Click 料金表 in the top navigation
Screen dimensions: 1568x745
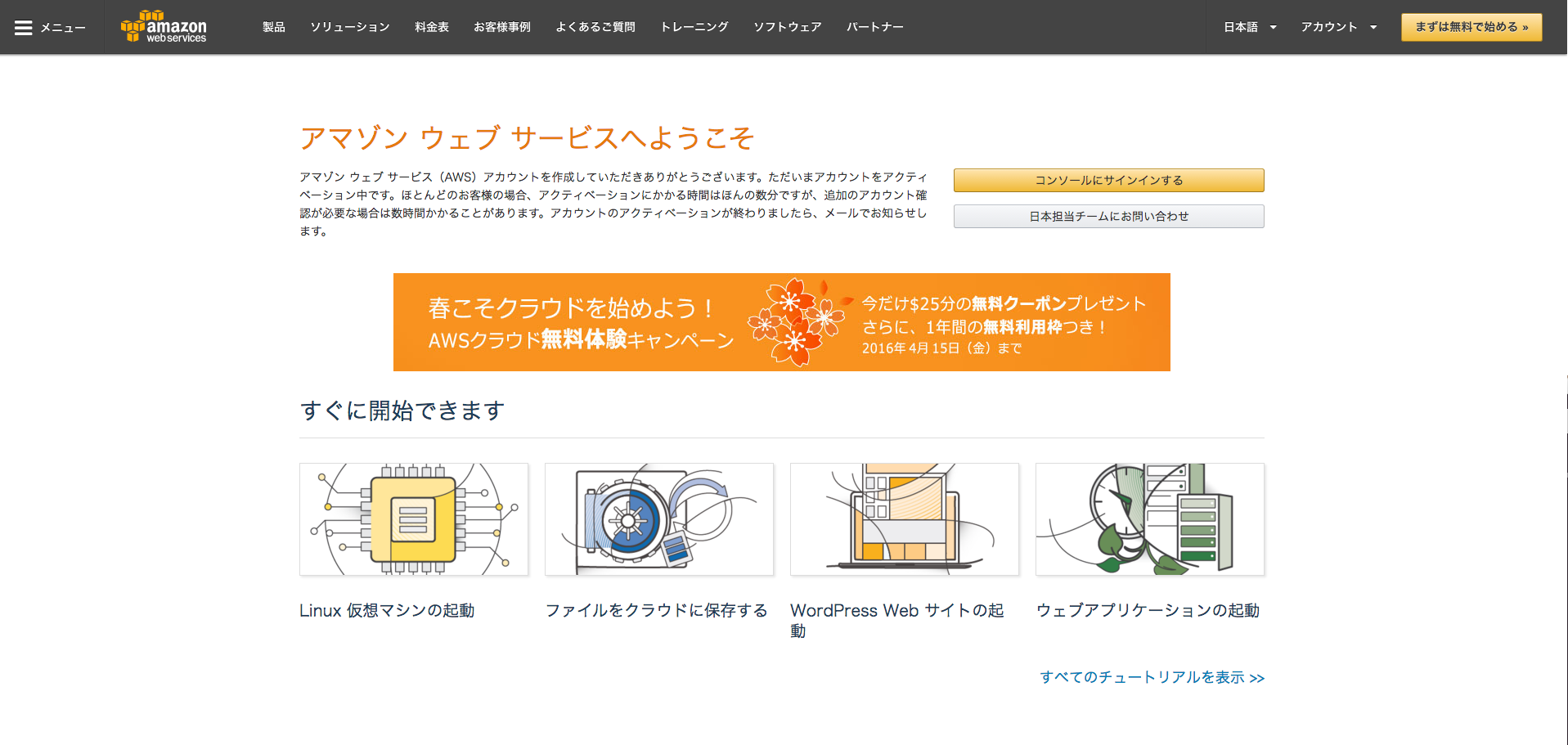point(432,26)
